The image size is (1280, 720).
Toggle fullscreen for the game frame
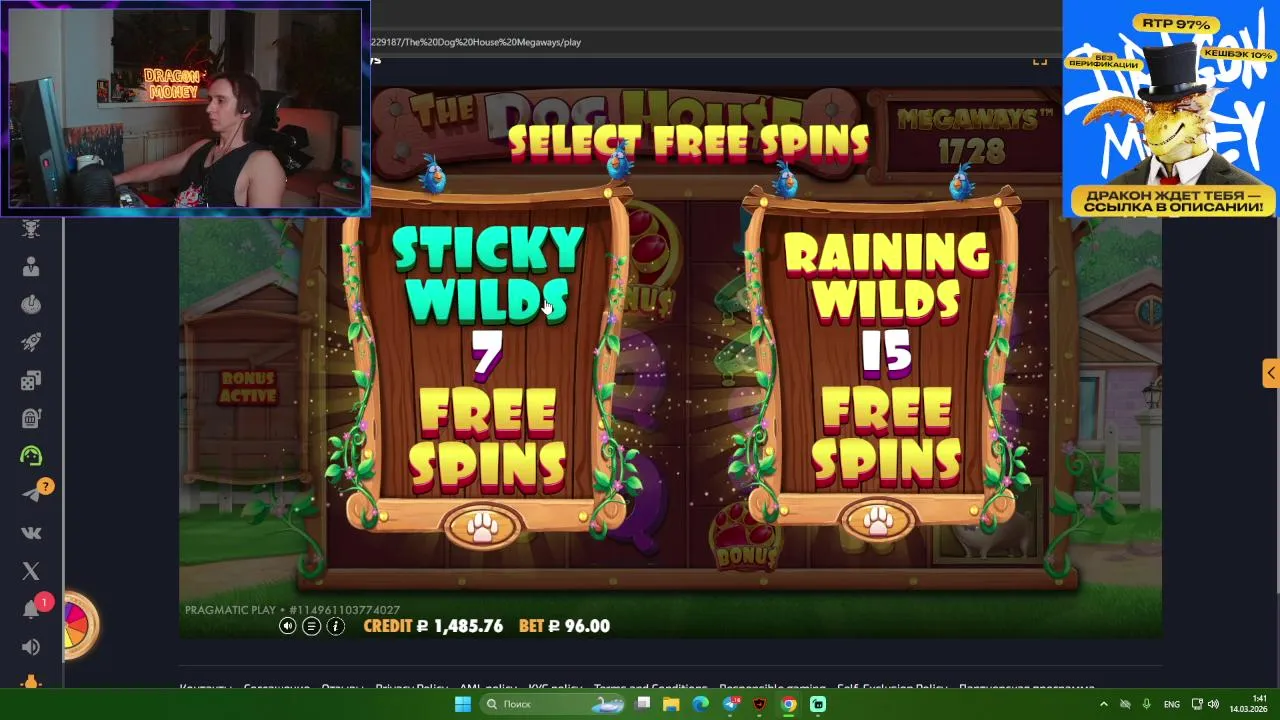pos(1040,61)
